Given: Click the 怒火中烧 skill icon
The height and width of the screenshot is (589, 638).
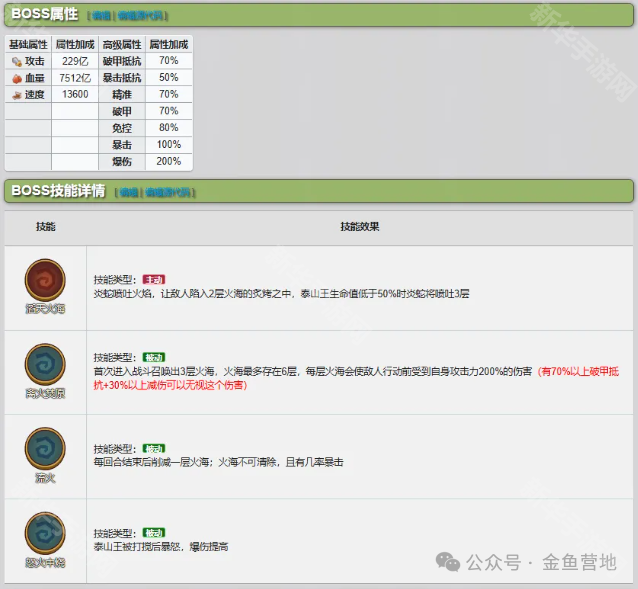Looking at the screenshot, I should tap(45, 532).
